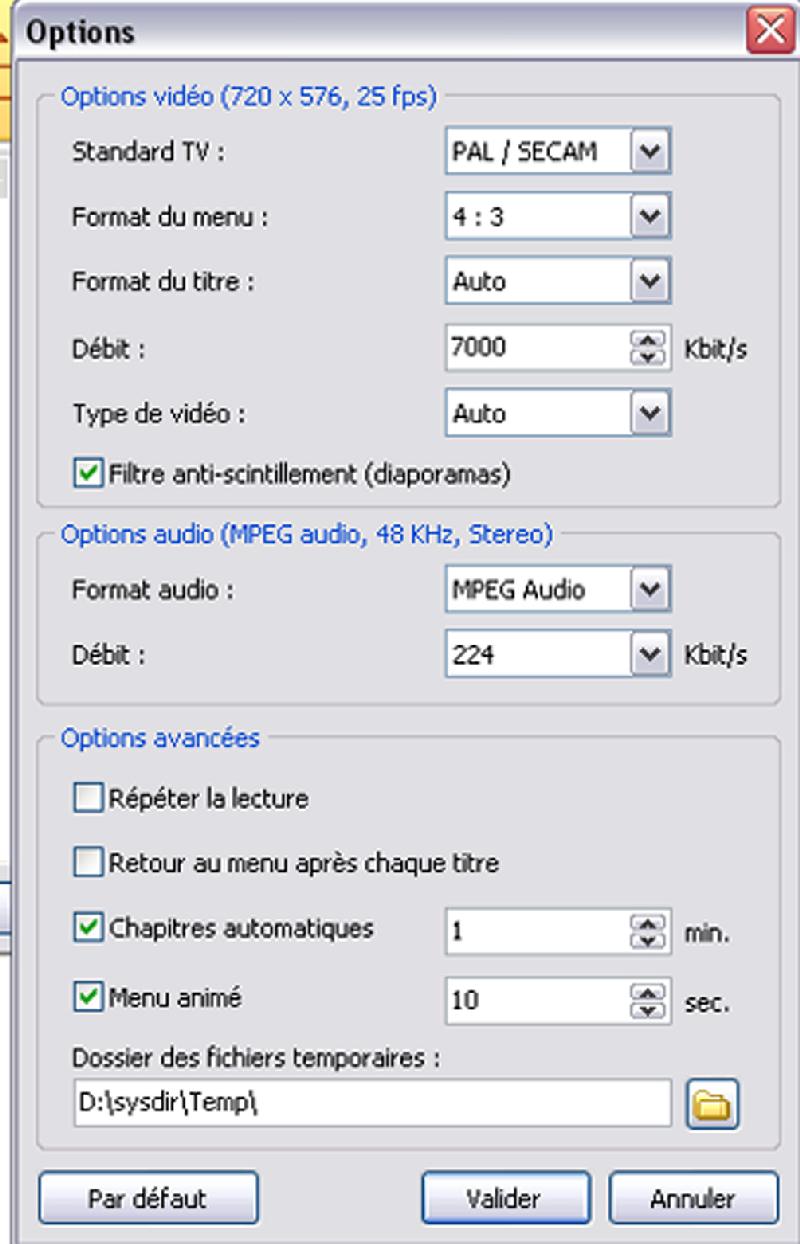The height and width of the screenshot is (1244, 800).
Task: Uncheck Chapitres automatiques
Action: [89, 927]
